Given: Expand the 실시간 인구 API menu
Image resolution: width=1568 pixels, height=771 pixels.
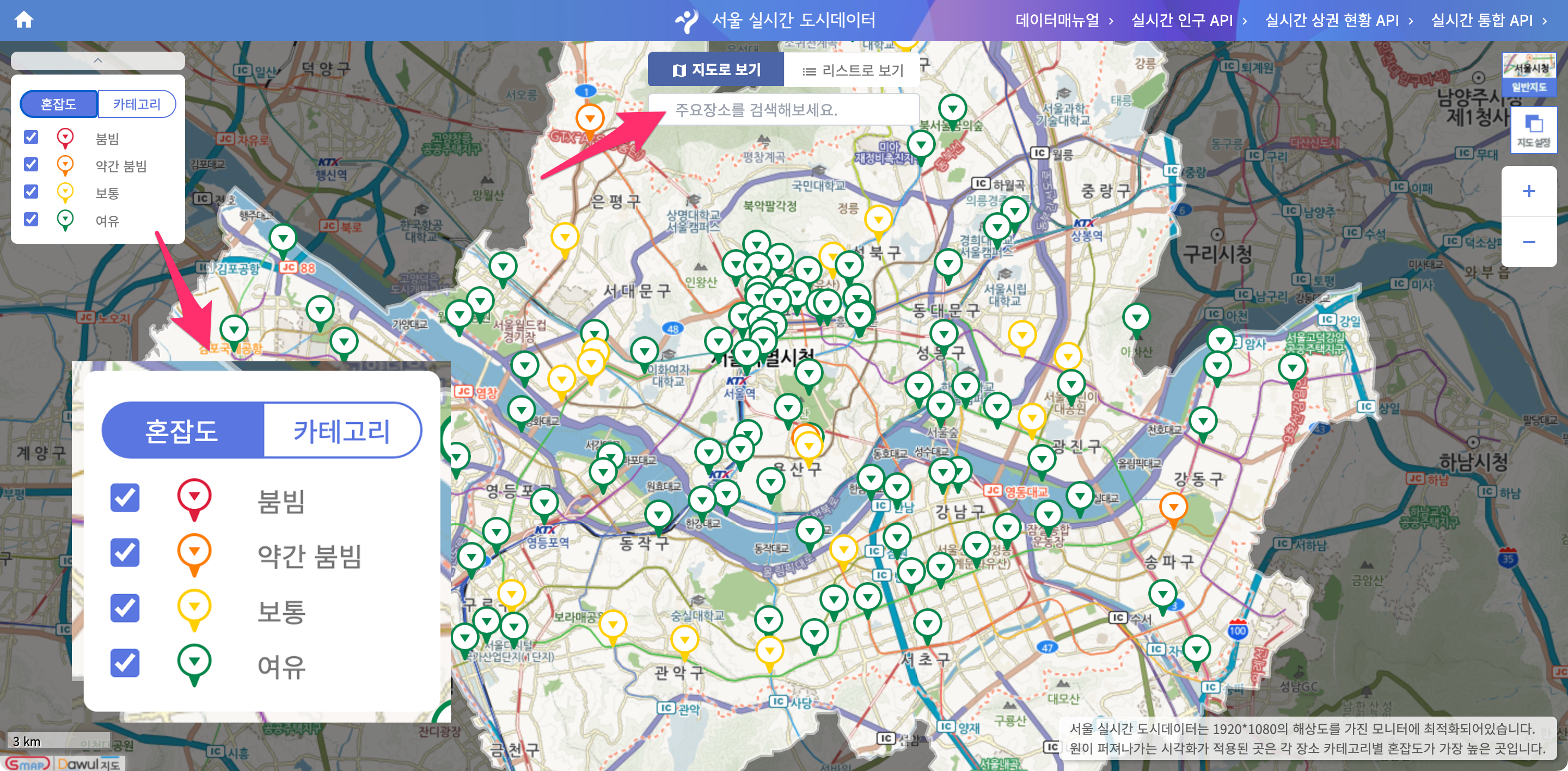Looking at the screenshot, I should 1181,21.
